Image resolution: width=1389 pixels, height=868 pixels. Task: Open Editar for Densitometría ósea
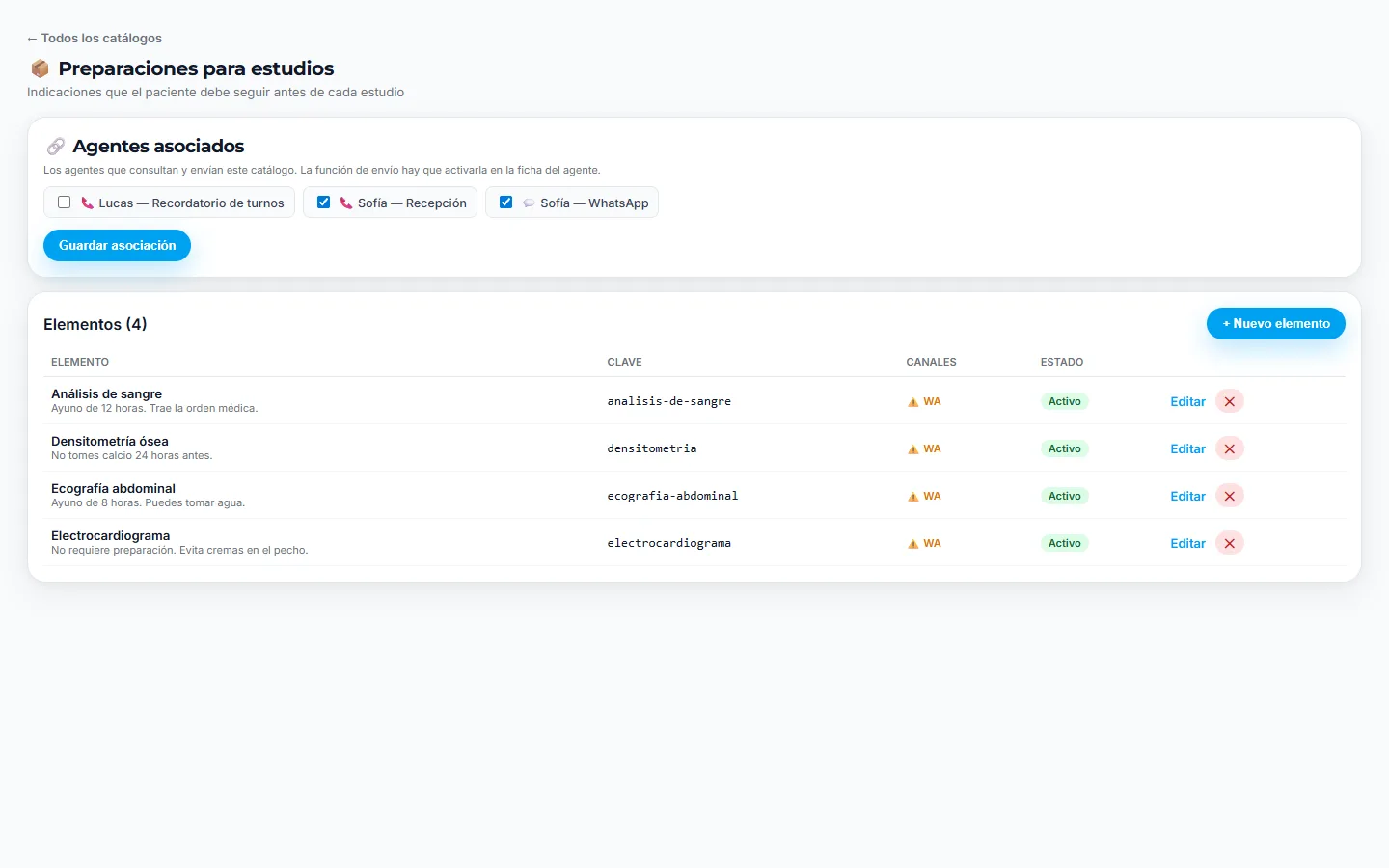1187,448
